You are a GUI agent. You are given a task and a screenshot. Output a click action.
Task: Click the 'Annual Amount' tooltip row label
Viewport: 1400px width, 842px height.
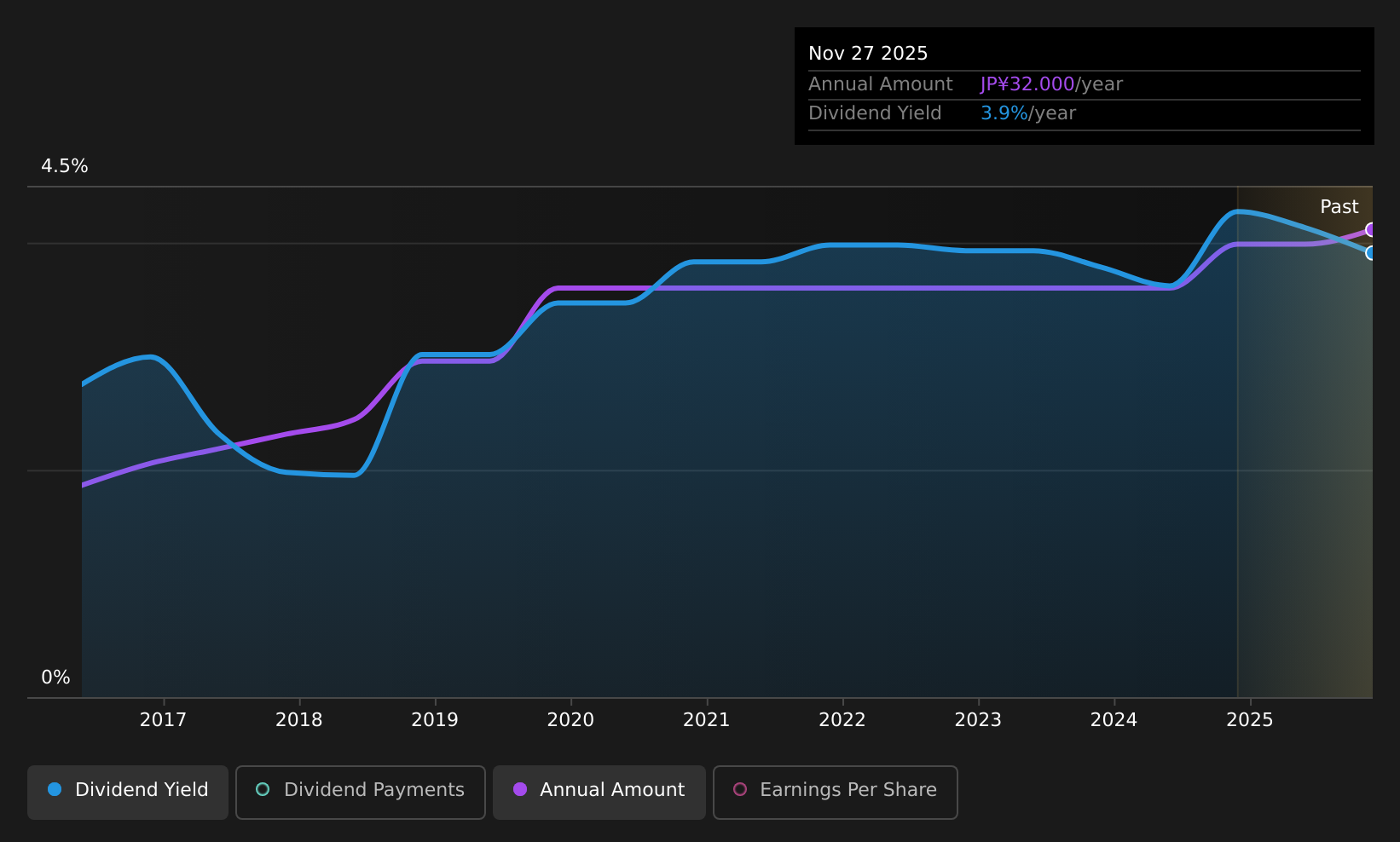[881, 84]
